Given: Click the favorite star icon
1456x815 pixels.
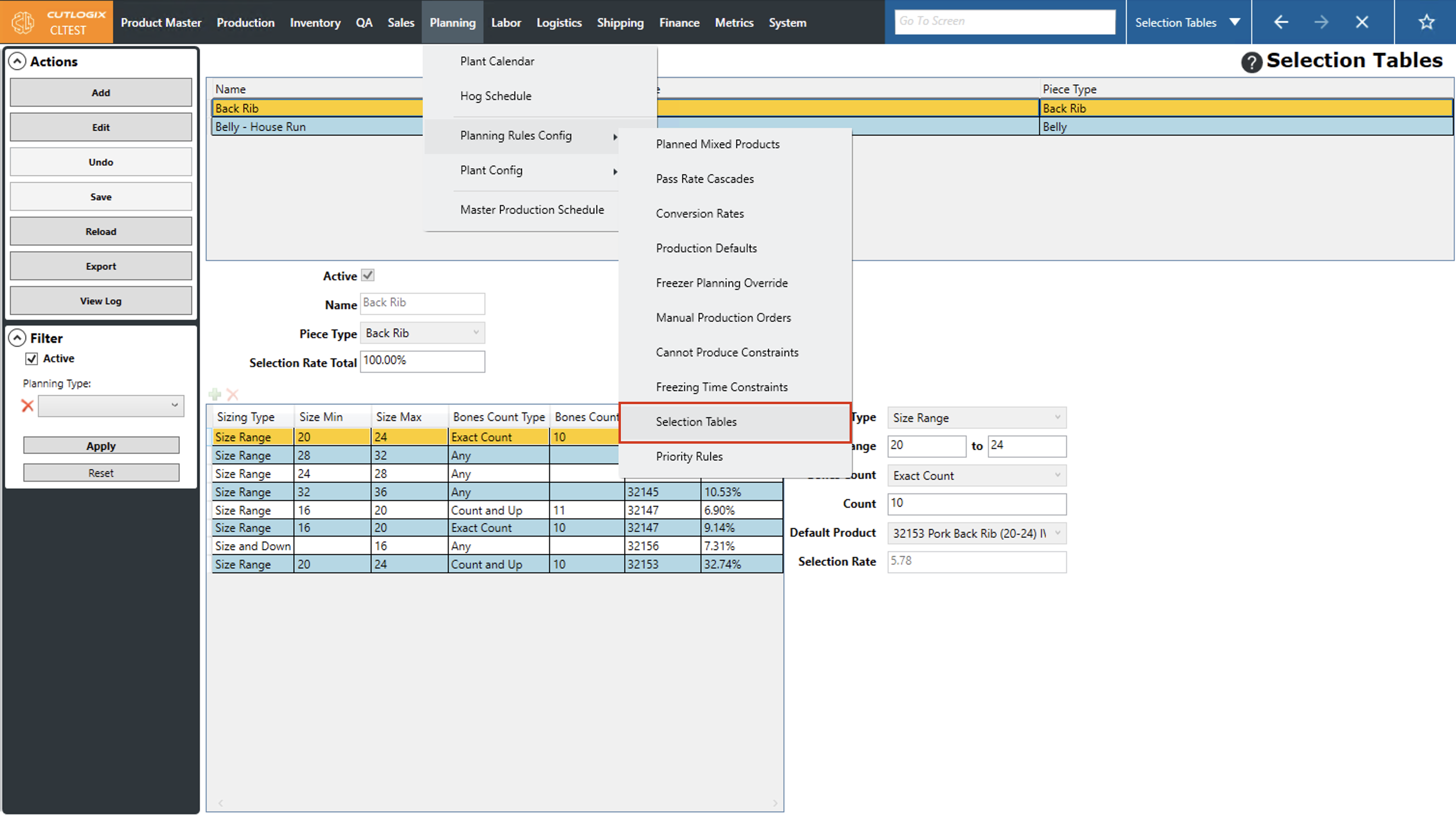Looking at the screenshot, I should click(1426, 22).
